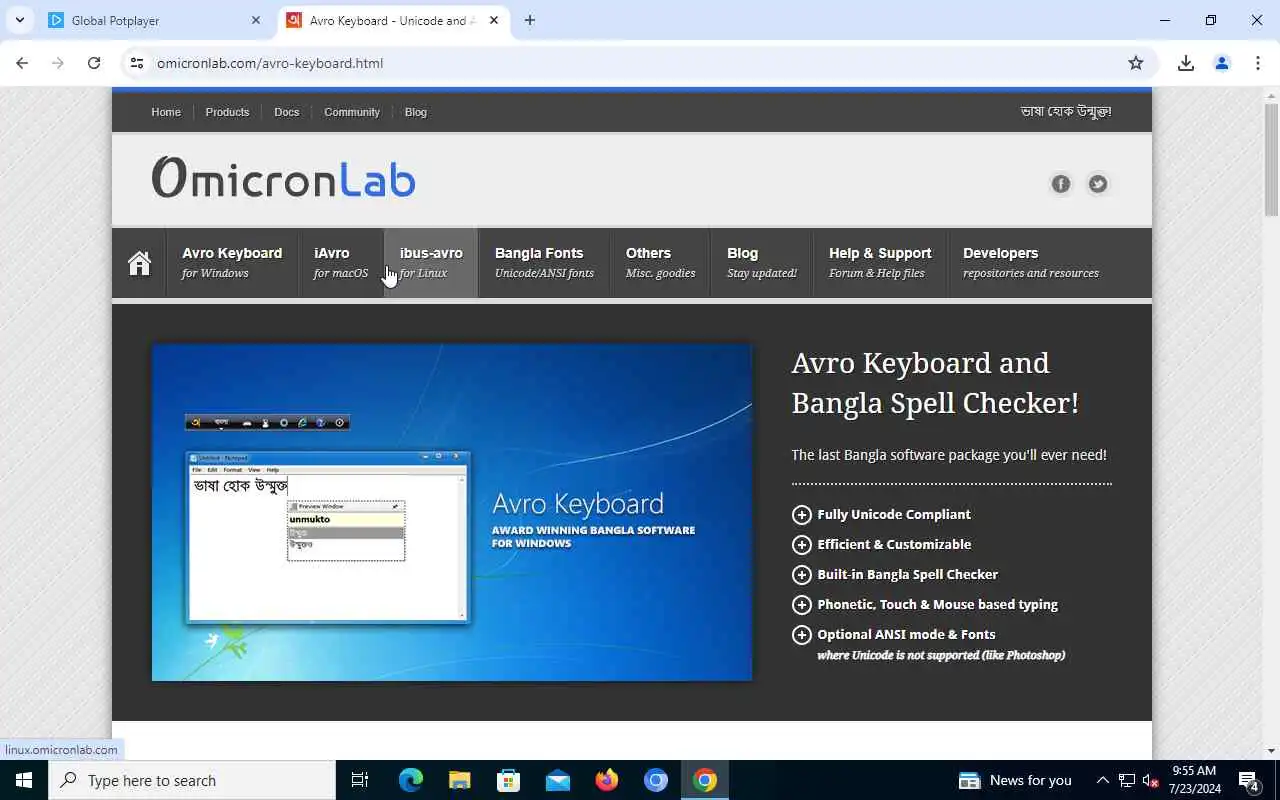Click the muted volume tray icon
The width and height of the screenshot is (1280, 800).
tap(1151, 780)
